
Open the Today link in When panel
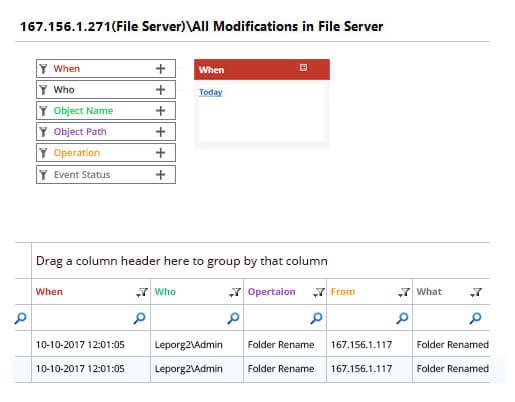(211, 92)
